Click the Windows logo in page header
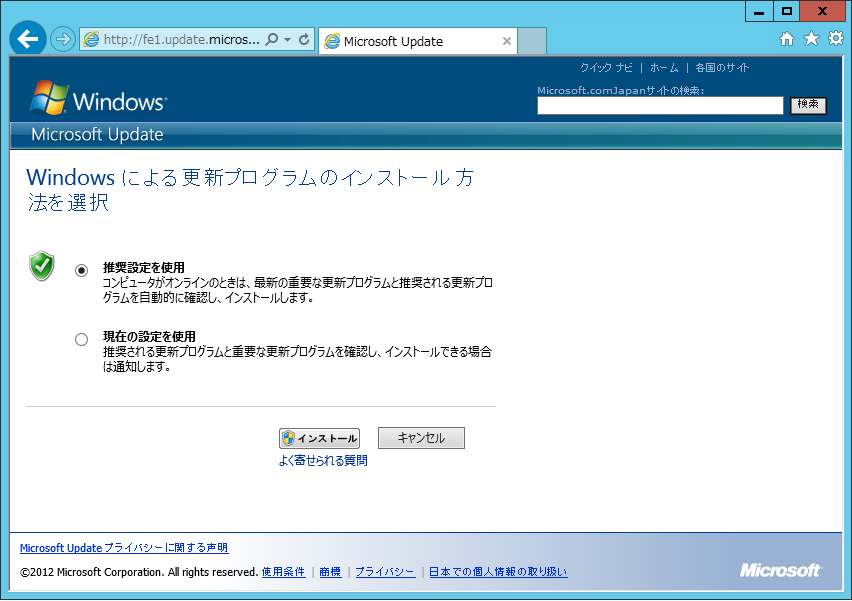 (98, 98)
